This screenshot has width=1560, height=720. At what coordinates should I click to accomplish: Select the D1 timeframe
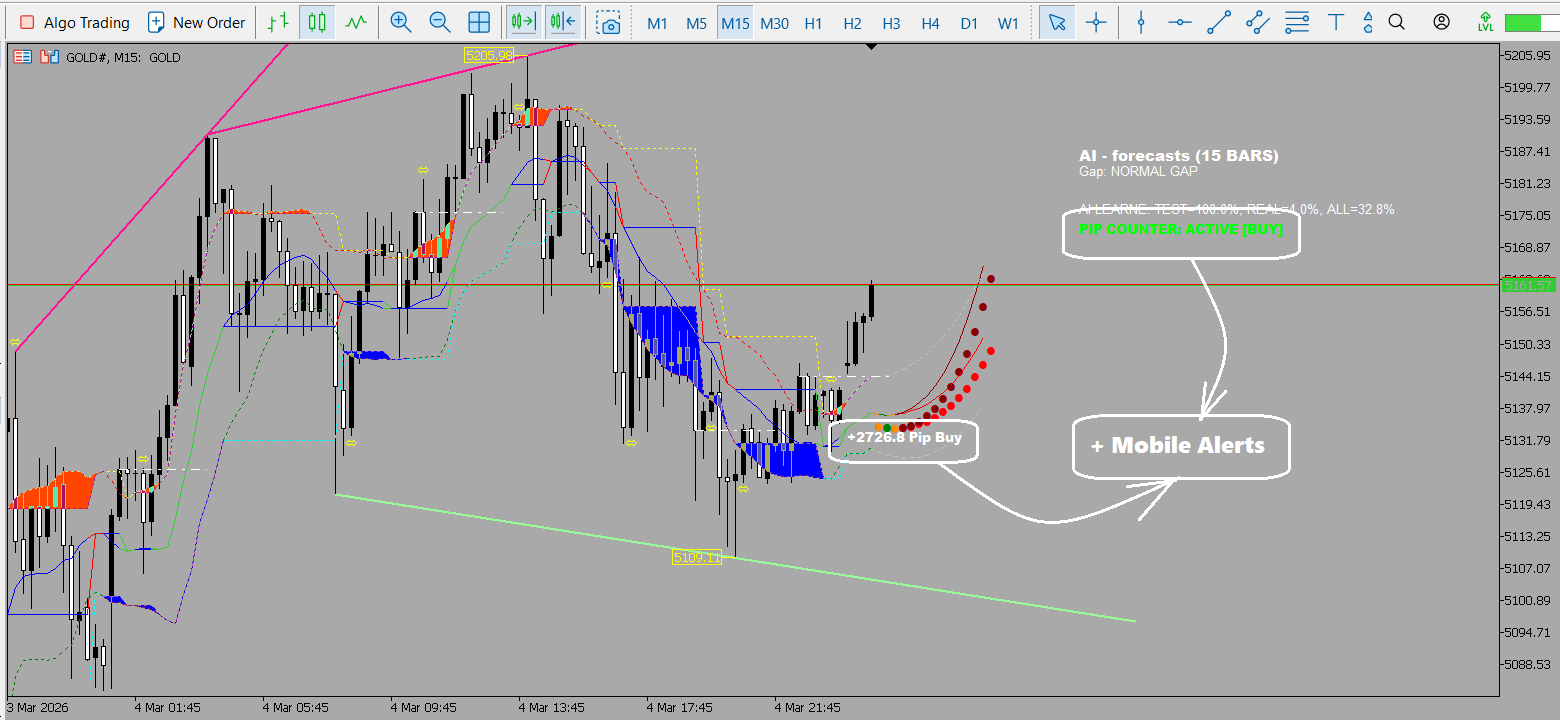tap(969, 23)
